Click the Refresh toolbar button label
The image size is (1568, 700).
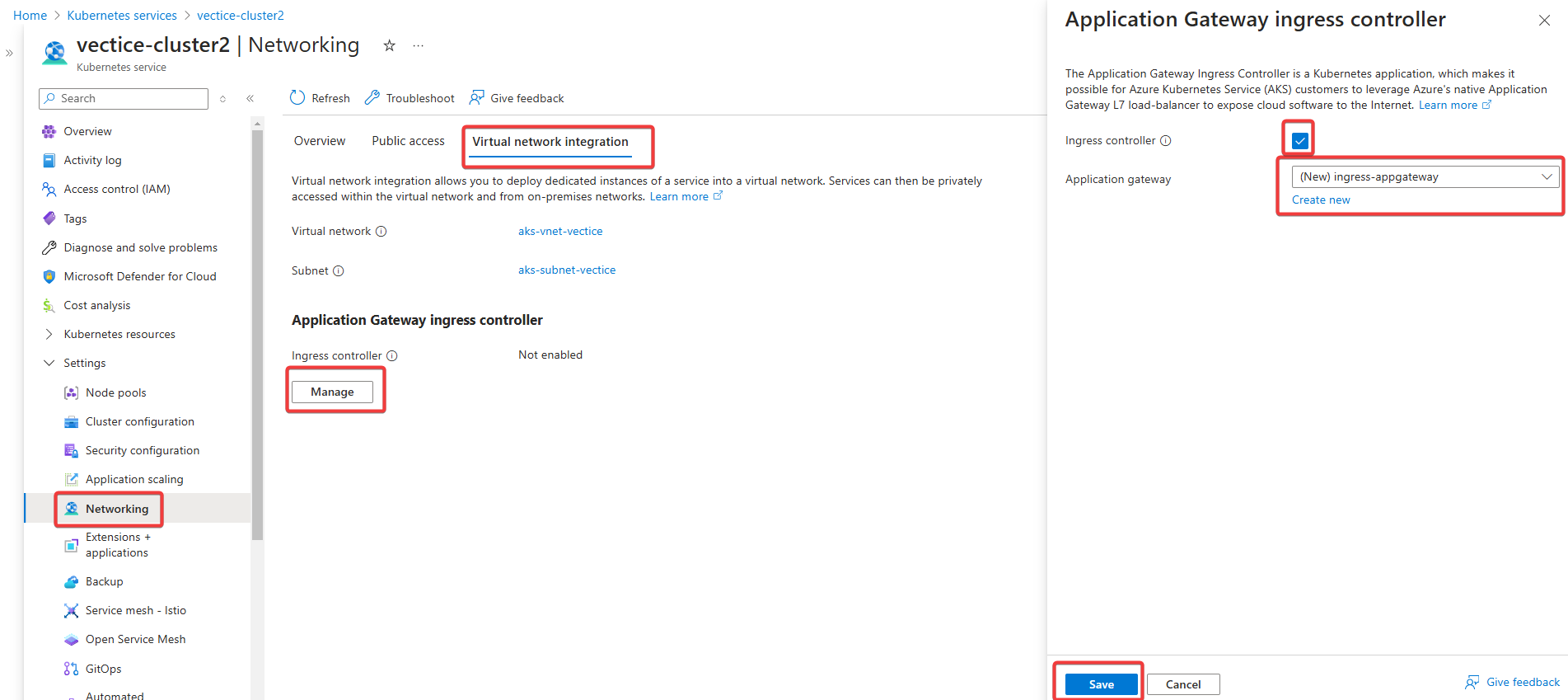330,98
